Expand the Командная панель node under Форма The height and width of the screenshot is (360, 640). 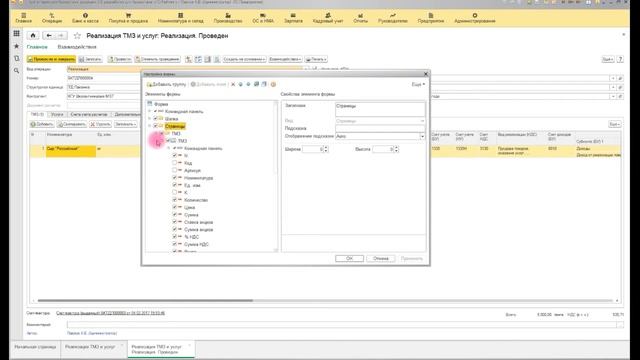pos(150,111)
